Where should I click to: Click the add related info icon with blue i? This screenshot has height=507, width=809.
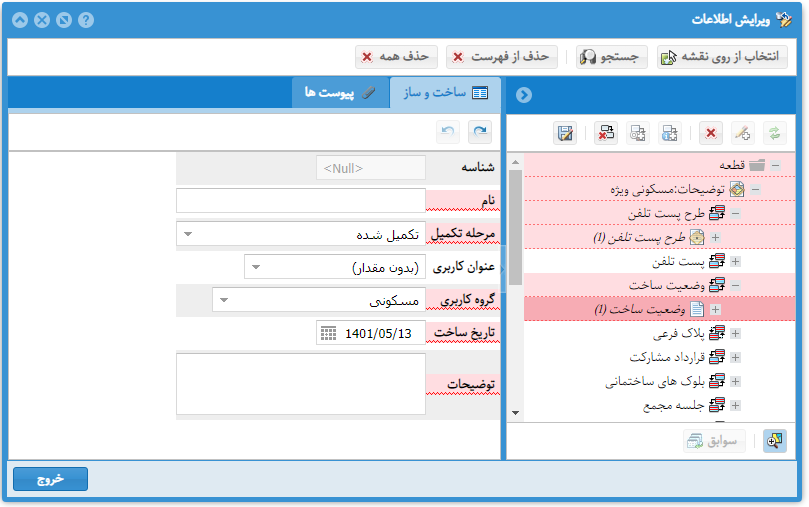pyautogui.click(x=670, y=133)
